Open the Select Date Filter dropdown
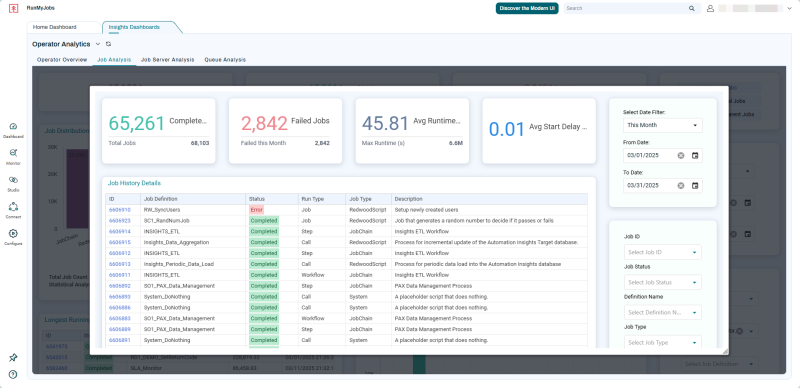 [662, 125]
